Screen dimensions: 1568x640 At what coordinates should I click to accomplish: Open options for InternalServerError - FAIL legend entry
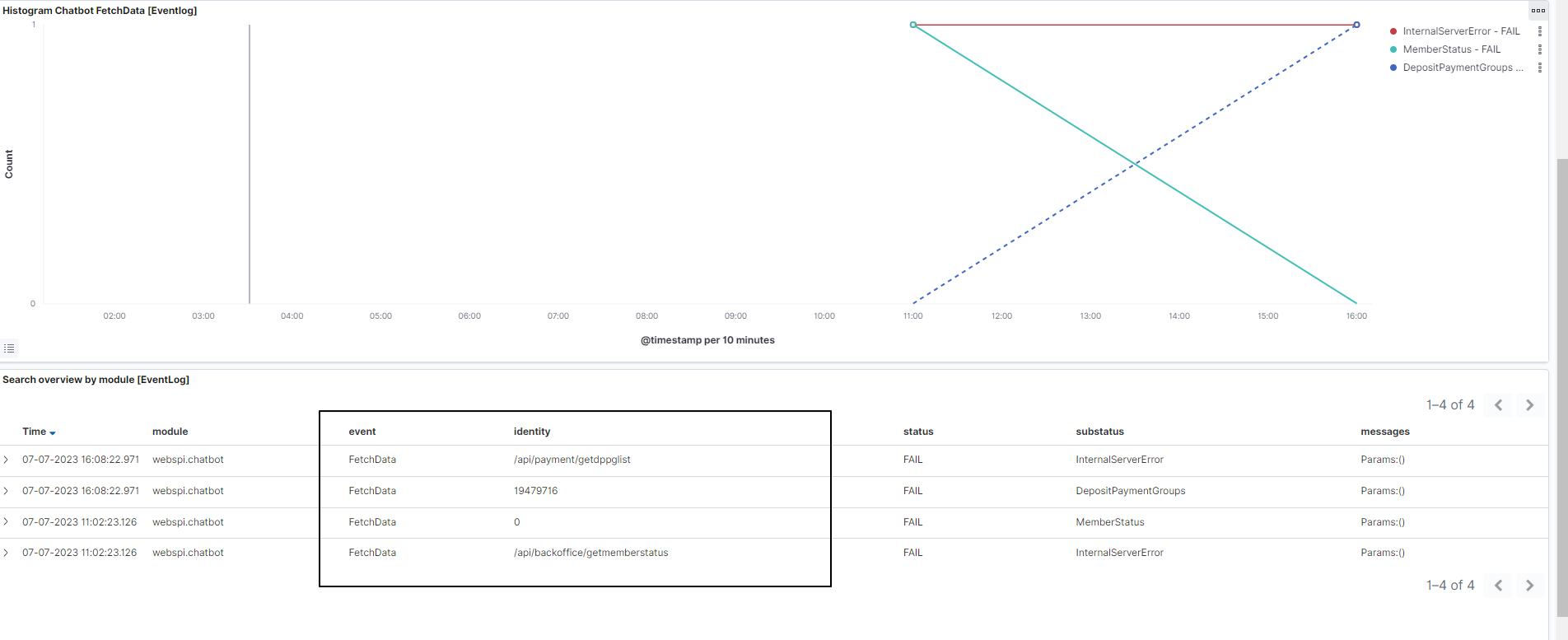(1539, 31)
